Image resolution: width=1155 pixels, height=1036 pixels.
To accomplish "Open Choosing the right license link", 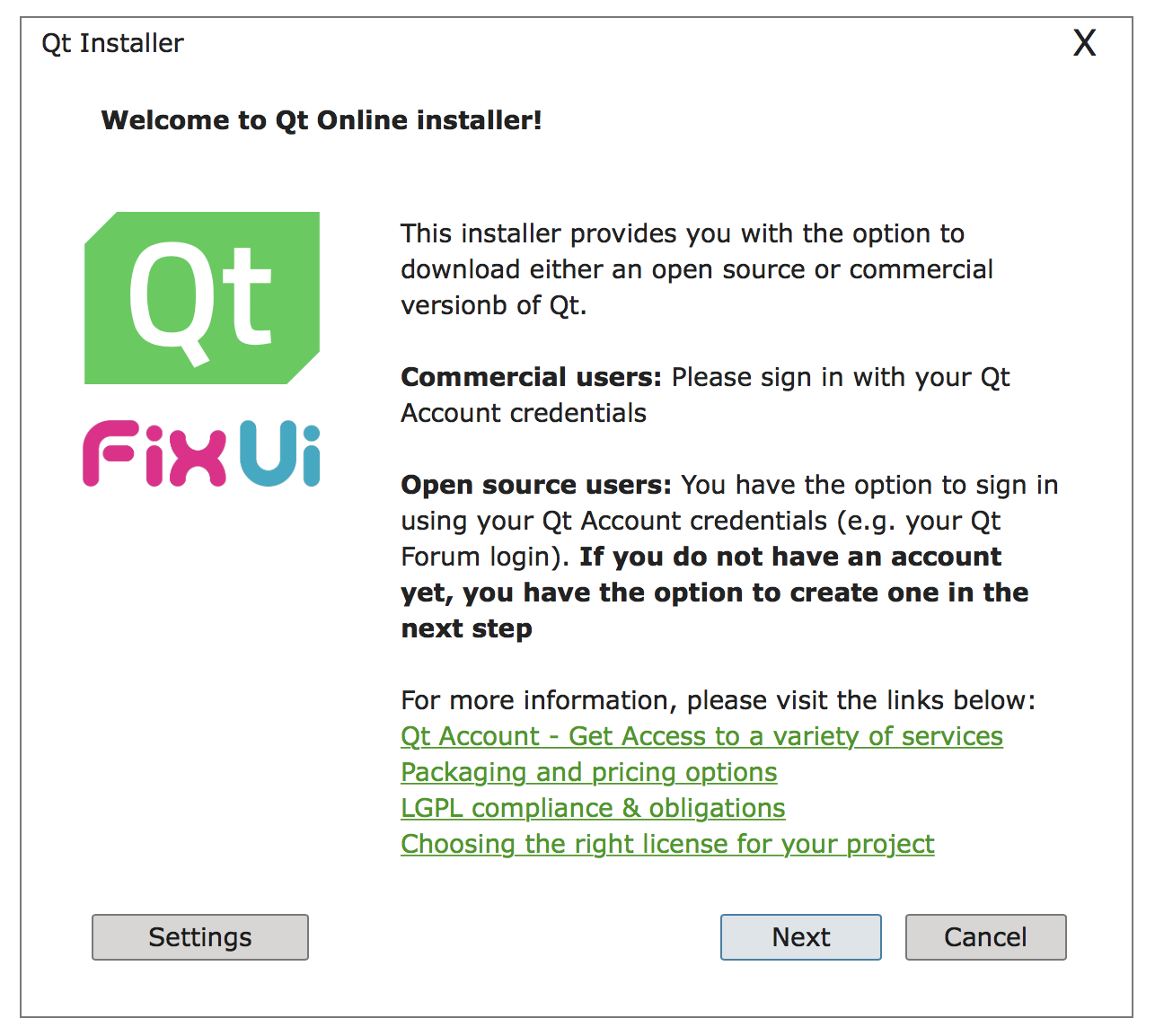I will click(x=667, y=844).
